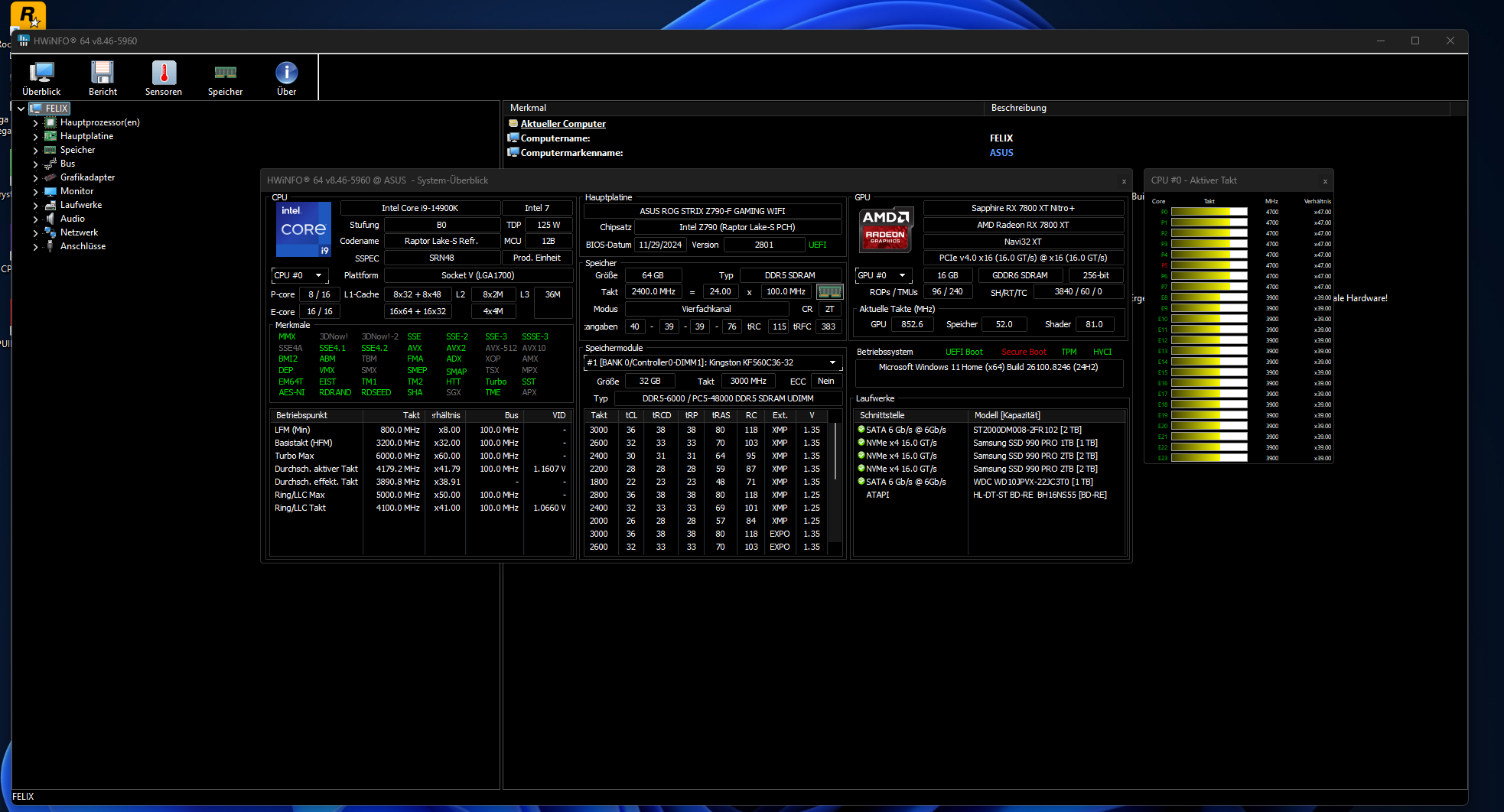Select Bus in the device tree
This screenshot has height=812, width=1504.
(x=68, y=164)
